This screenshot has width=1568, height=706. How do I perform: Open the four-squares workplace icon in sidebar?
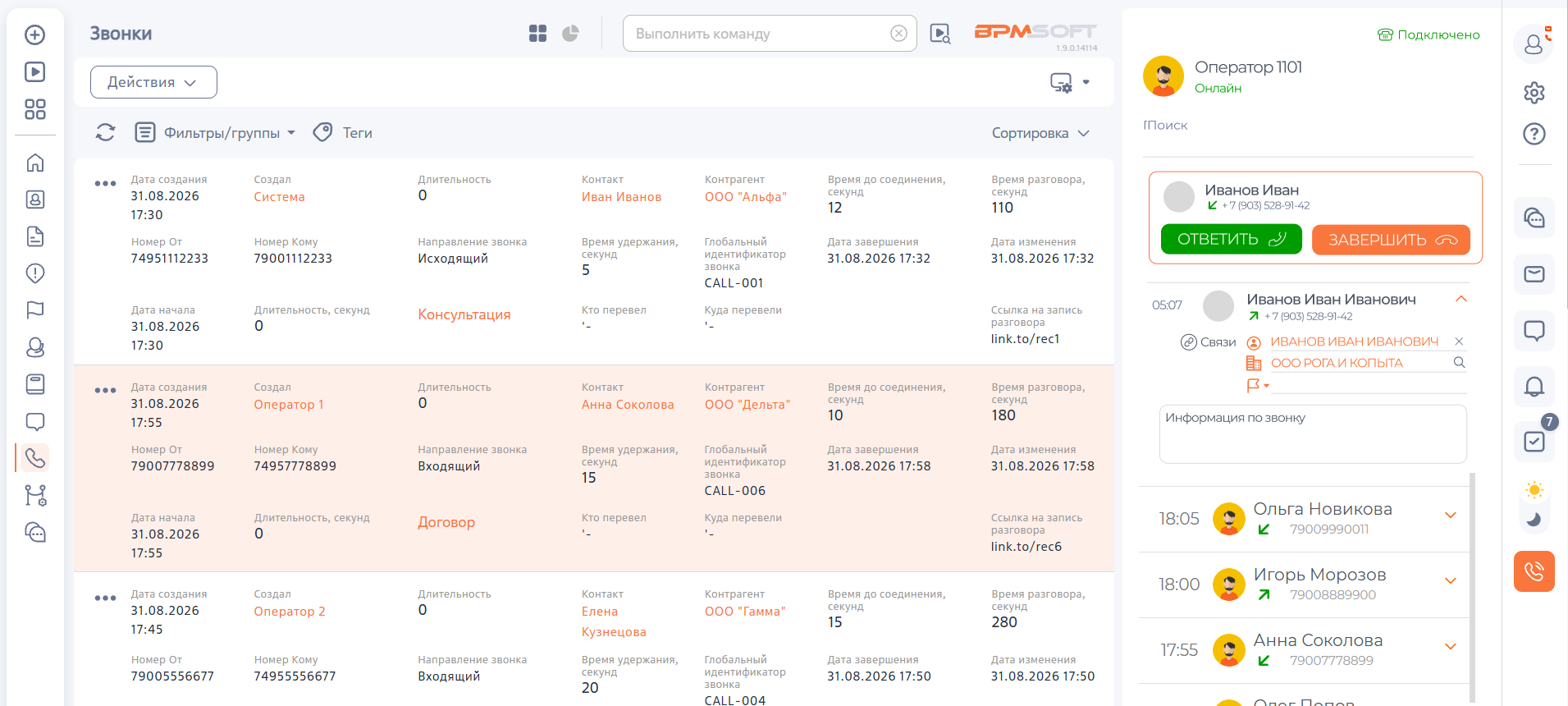point(34,109)
